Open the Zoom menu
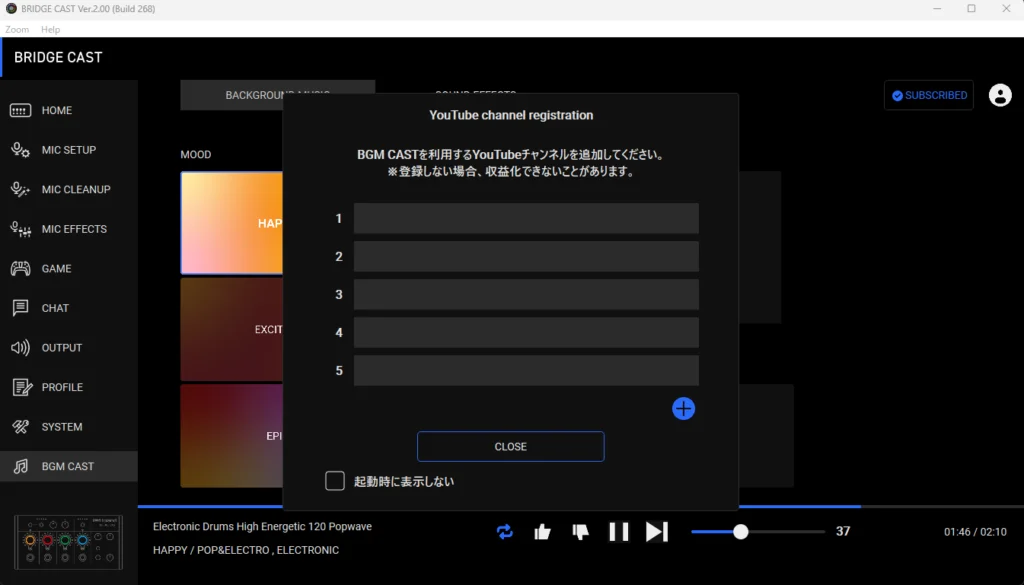The image size is (1024, 585). pos(17,30)
